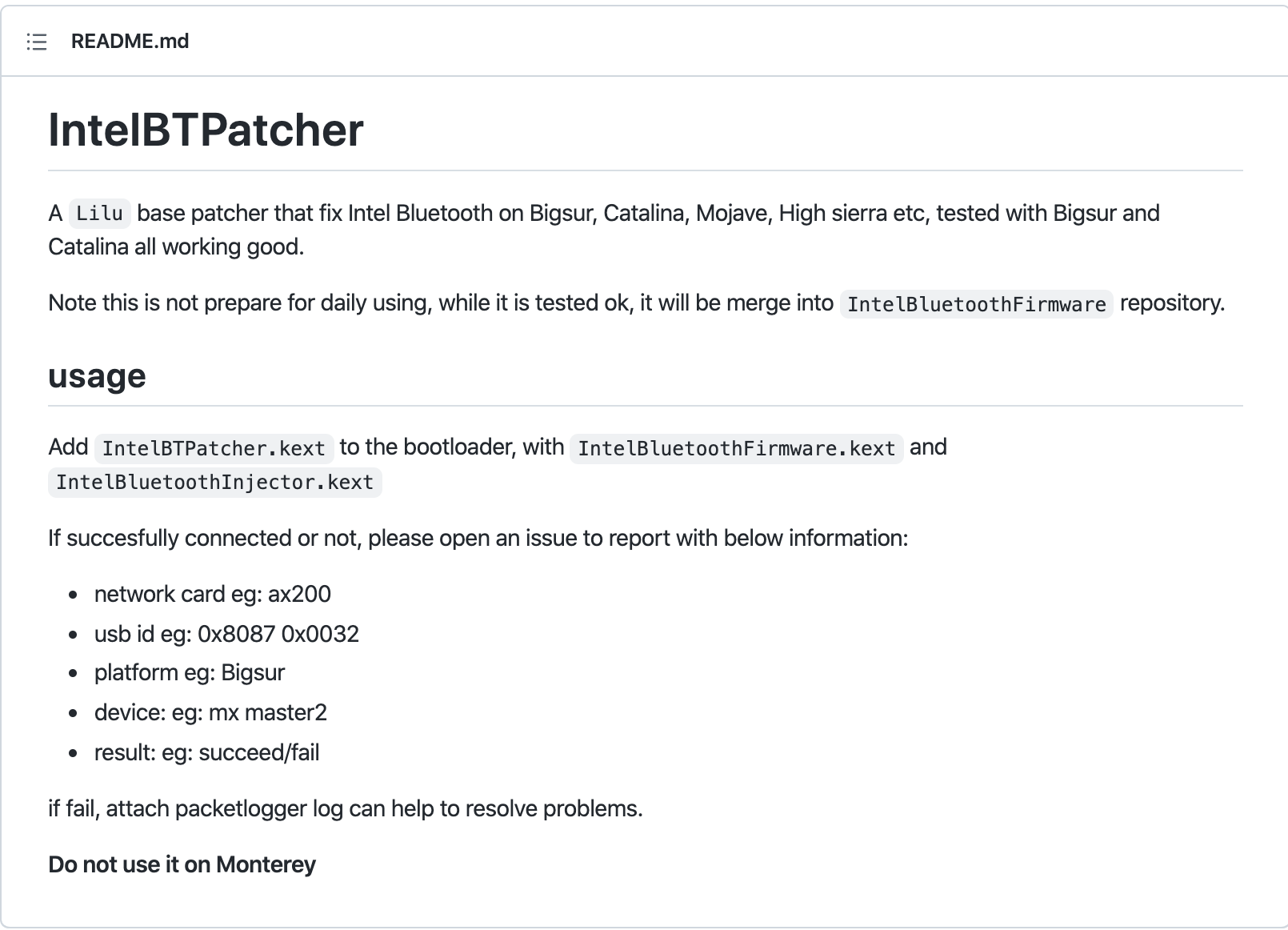This screenshot has width=1288, height=930.
Task: Click the network card eg: ax200 bullet text
Action: [213, 594]
